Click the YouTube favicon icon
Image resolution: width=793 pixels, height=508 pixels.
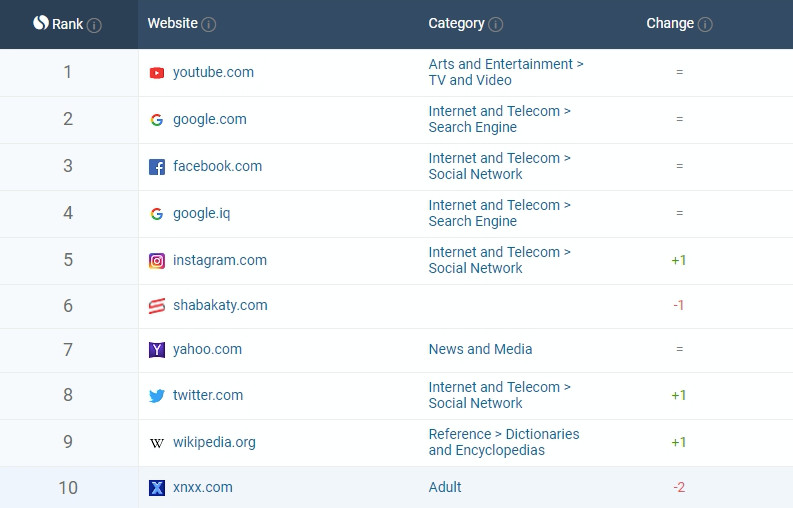156,73
